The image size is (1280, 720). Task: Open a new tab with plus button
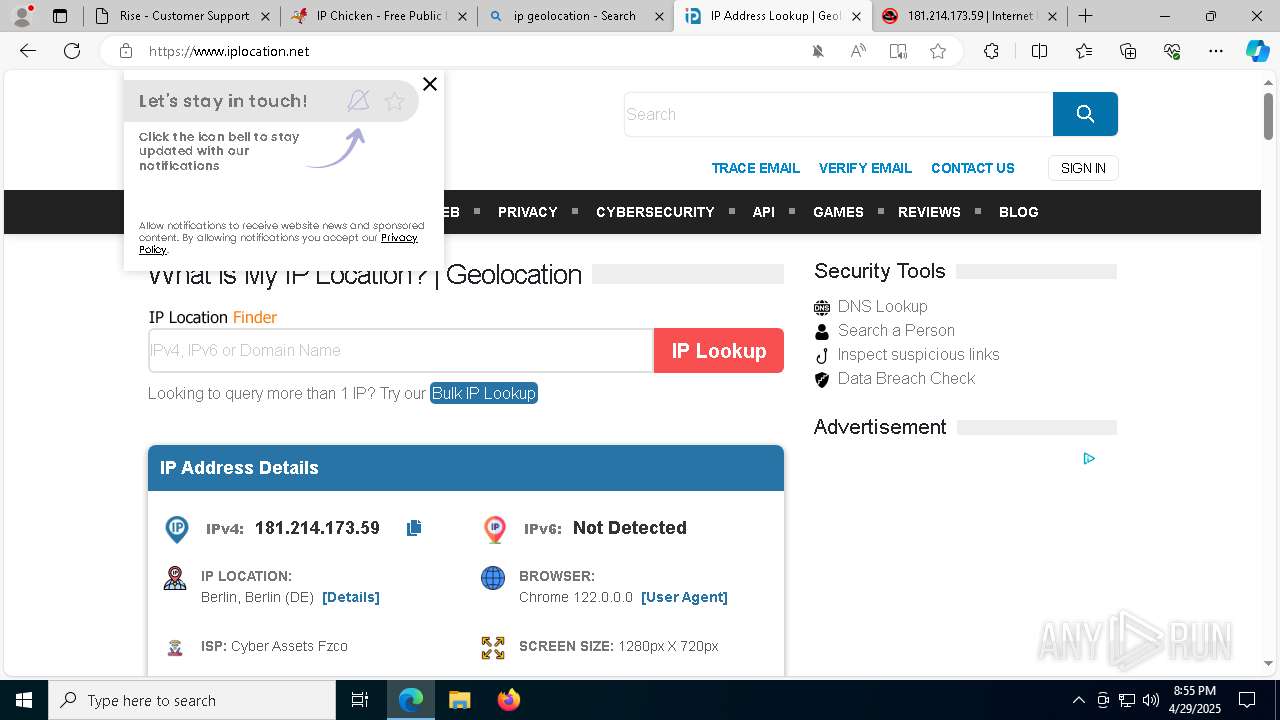tap(1085, 16)
